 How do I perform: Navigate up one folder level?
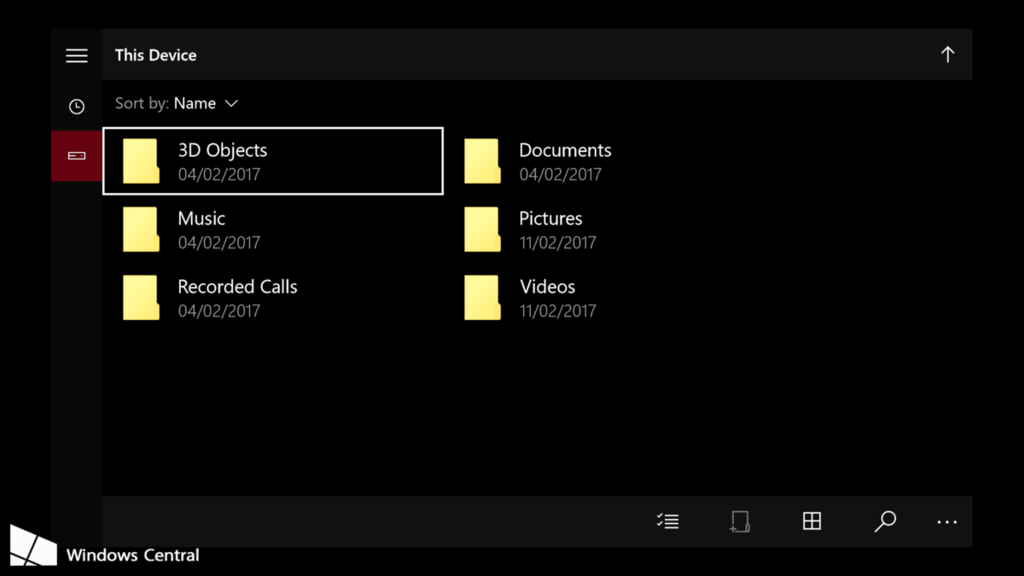[x=947, y=54]
